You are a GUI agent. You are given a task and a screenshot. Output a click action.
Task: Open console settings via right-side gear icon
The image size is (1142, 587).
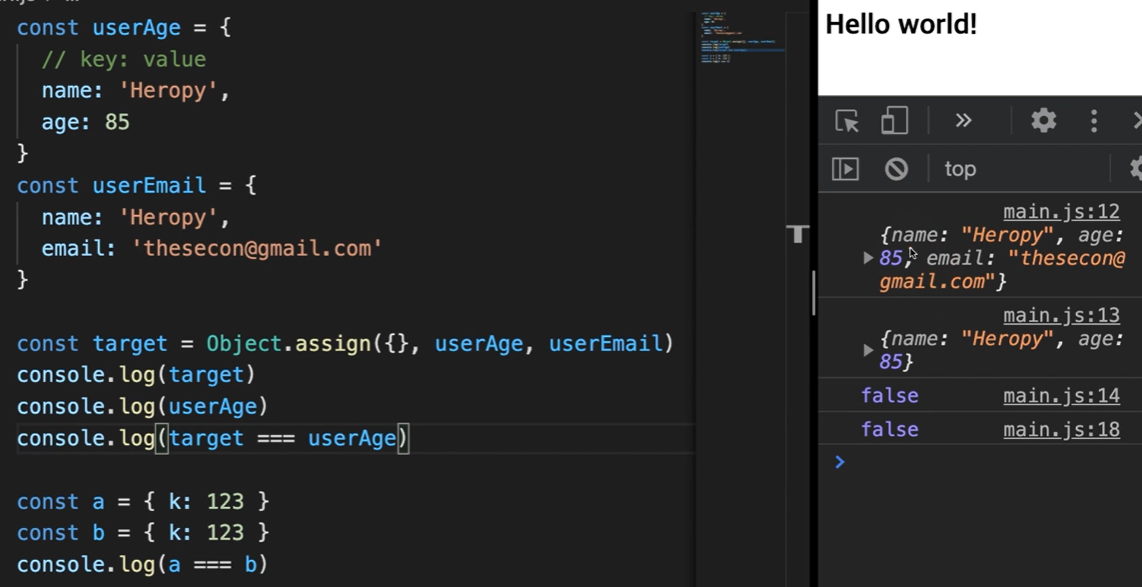coord(1135,168)
